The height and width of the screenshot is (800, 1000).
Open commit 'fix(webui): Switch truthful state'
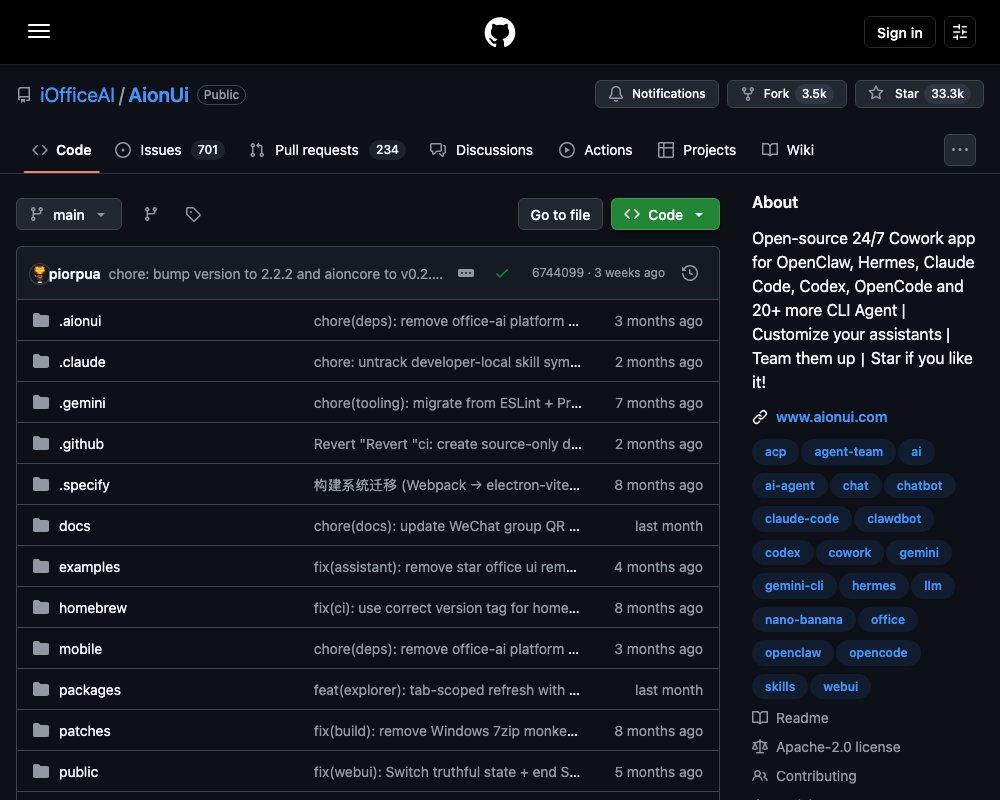pyautogui.click(x=446, y=772)
